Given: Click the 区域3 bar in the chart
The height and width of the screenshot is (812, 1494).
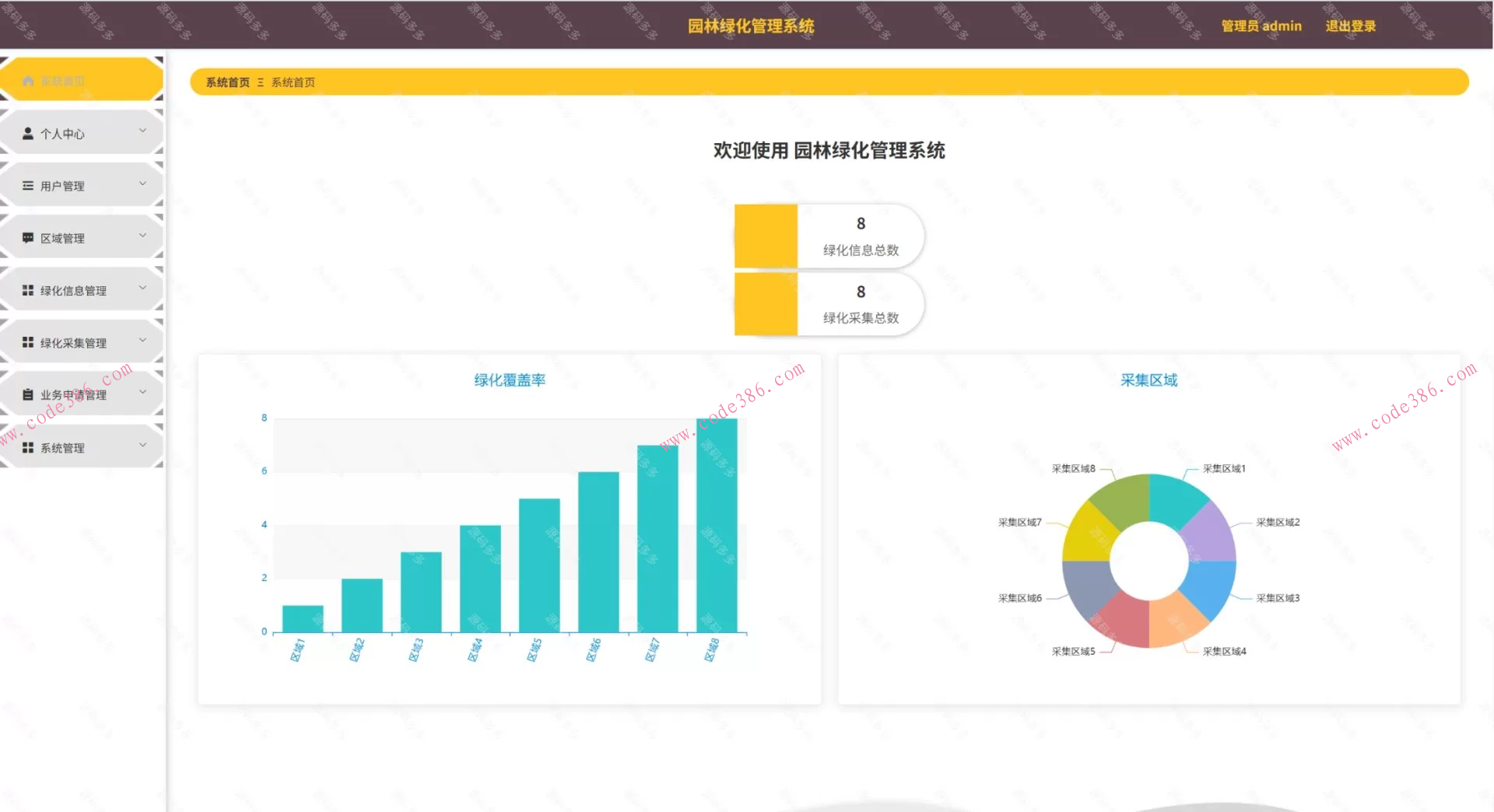Looking at the screenshot, I should [421, 592].
